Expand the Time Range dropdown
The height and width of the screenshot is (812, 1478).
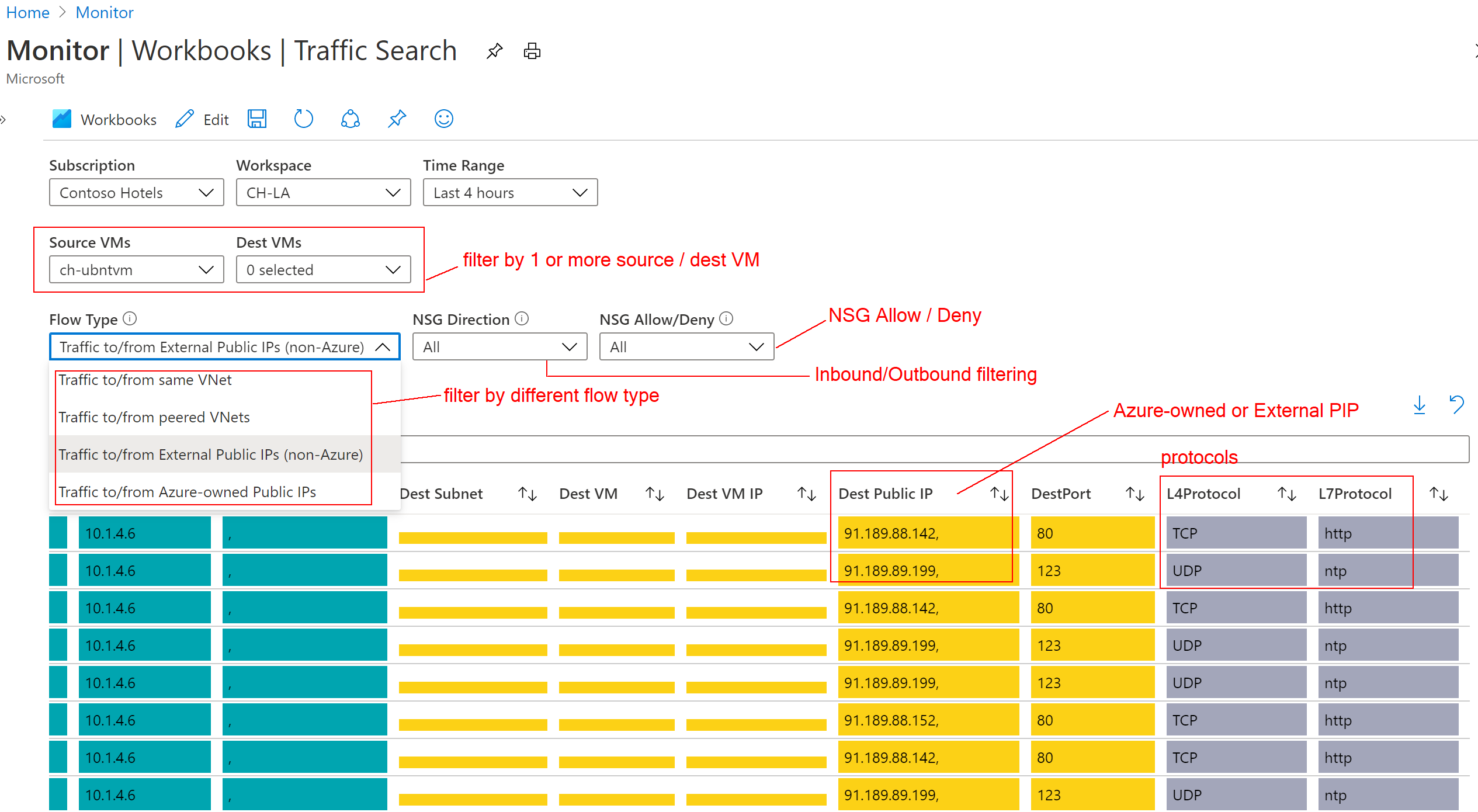tap(510, 193)
